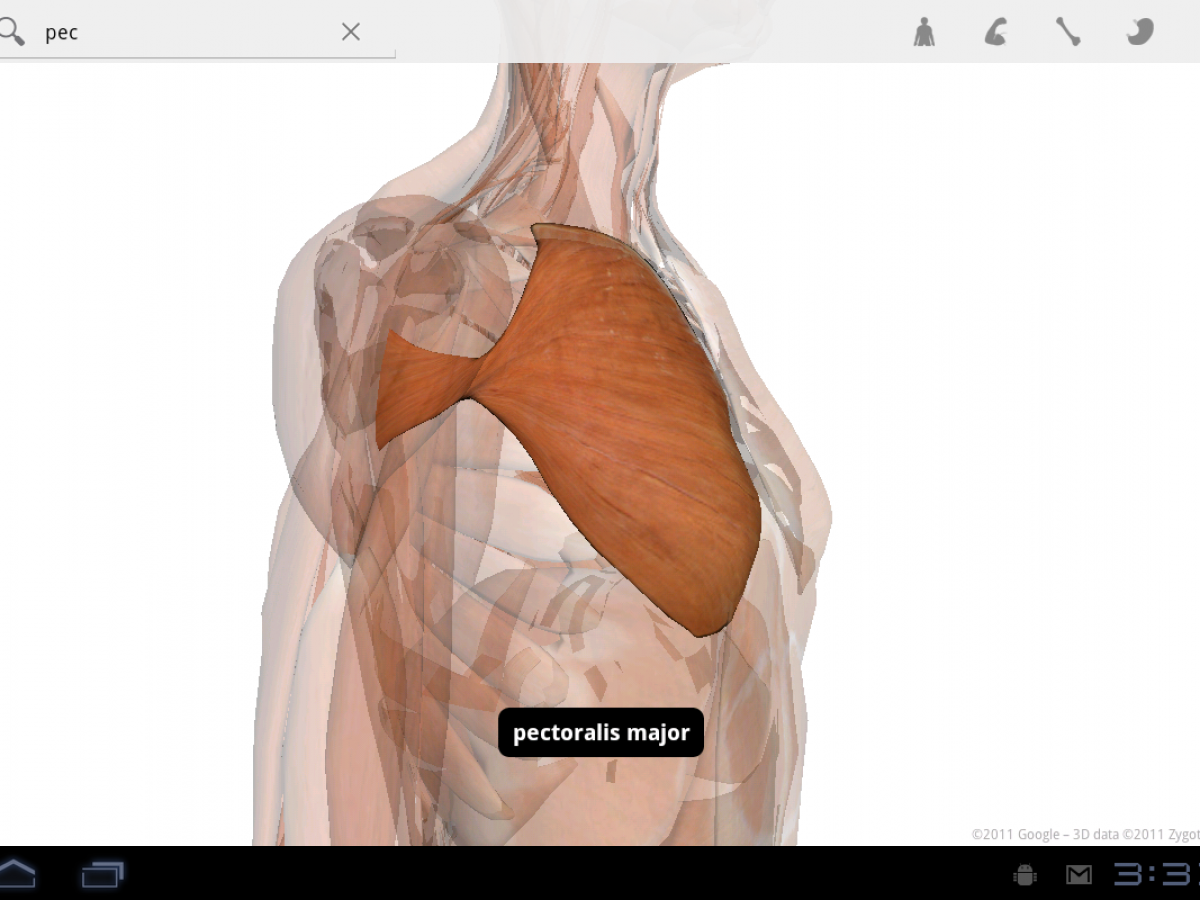1200x900 pixels.
Task: Tap the system clock in status bar
Action: [1155, 875]
